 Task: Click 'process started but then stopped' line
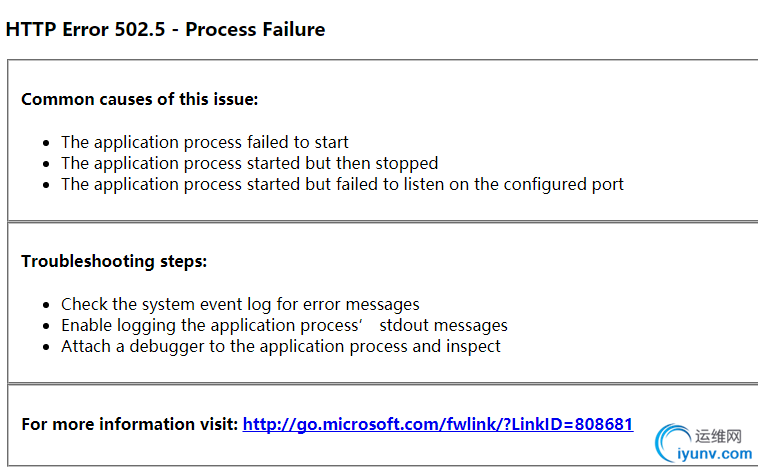click(x=249, y=163)
